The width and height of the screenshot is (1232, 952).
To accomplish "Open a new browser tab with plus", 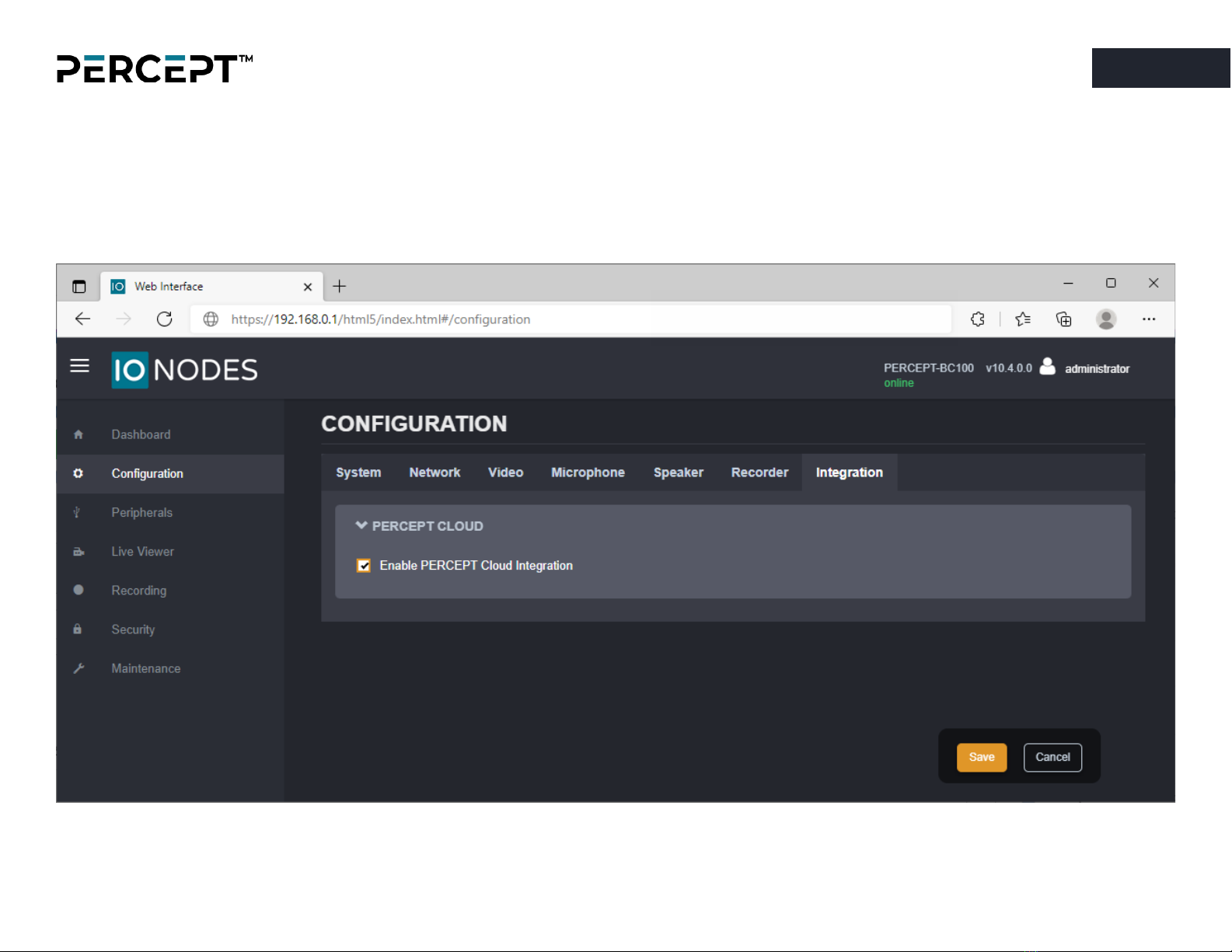I will point(340,286).
